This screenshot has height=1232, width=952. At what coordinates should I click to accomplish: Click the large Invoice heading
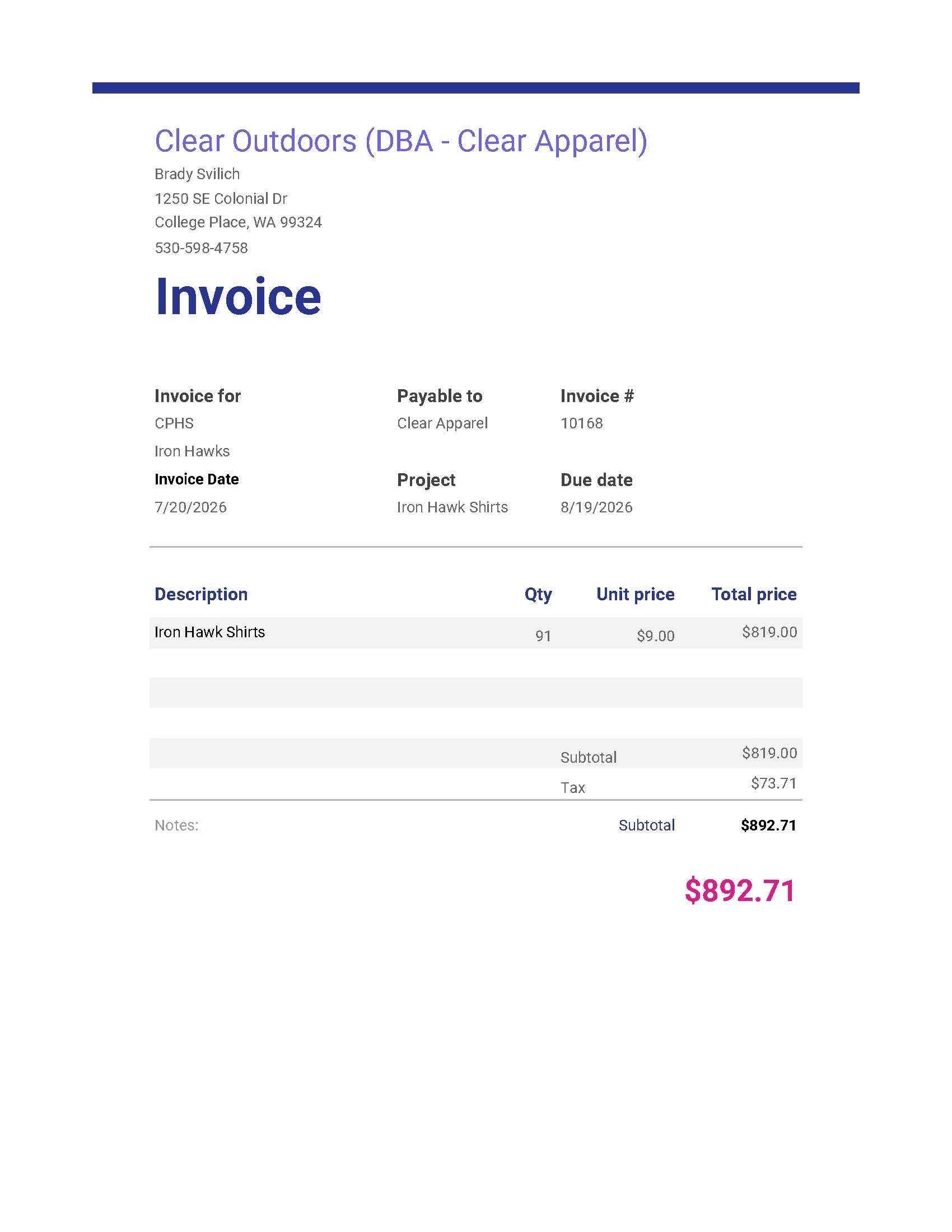[x=238, y=297]
